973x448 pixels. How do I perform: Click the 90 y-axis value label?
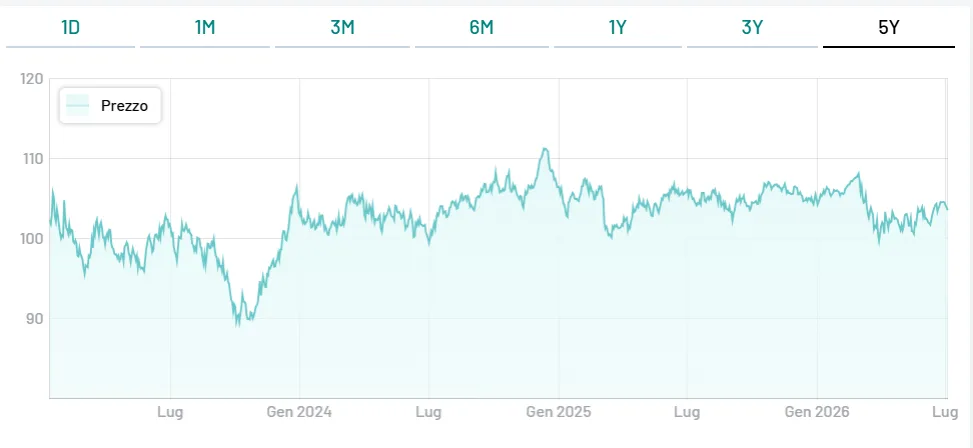point(35,319)
